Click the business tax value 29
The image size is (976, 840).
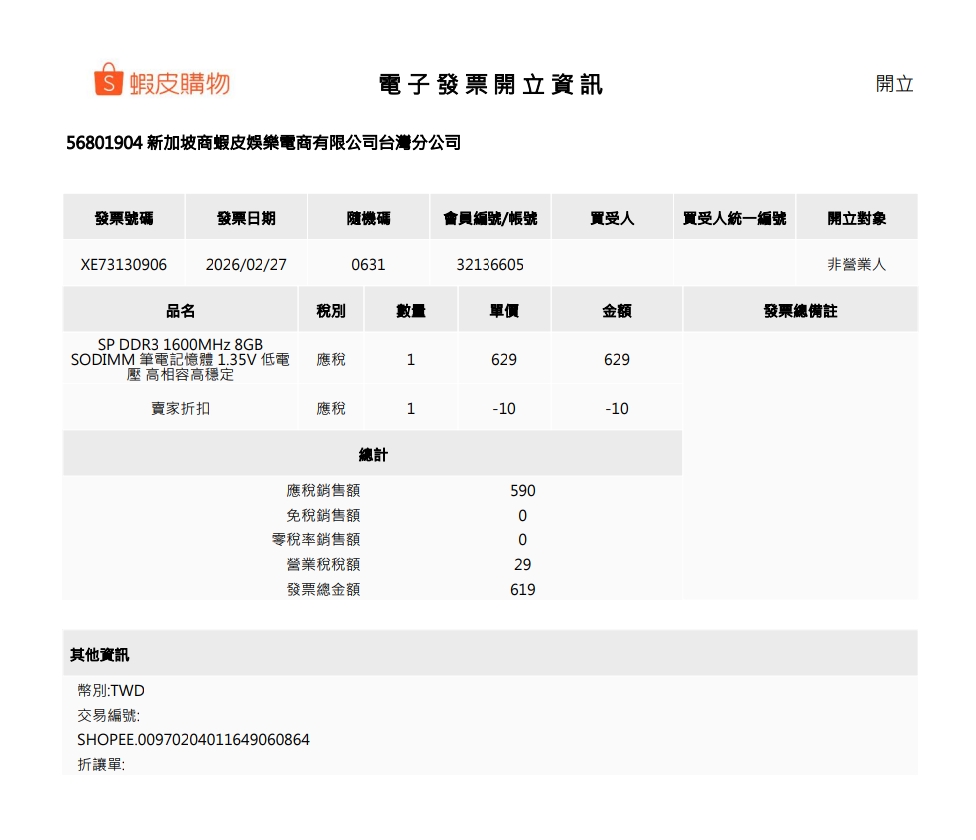coord(523,565)
